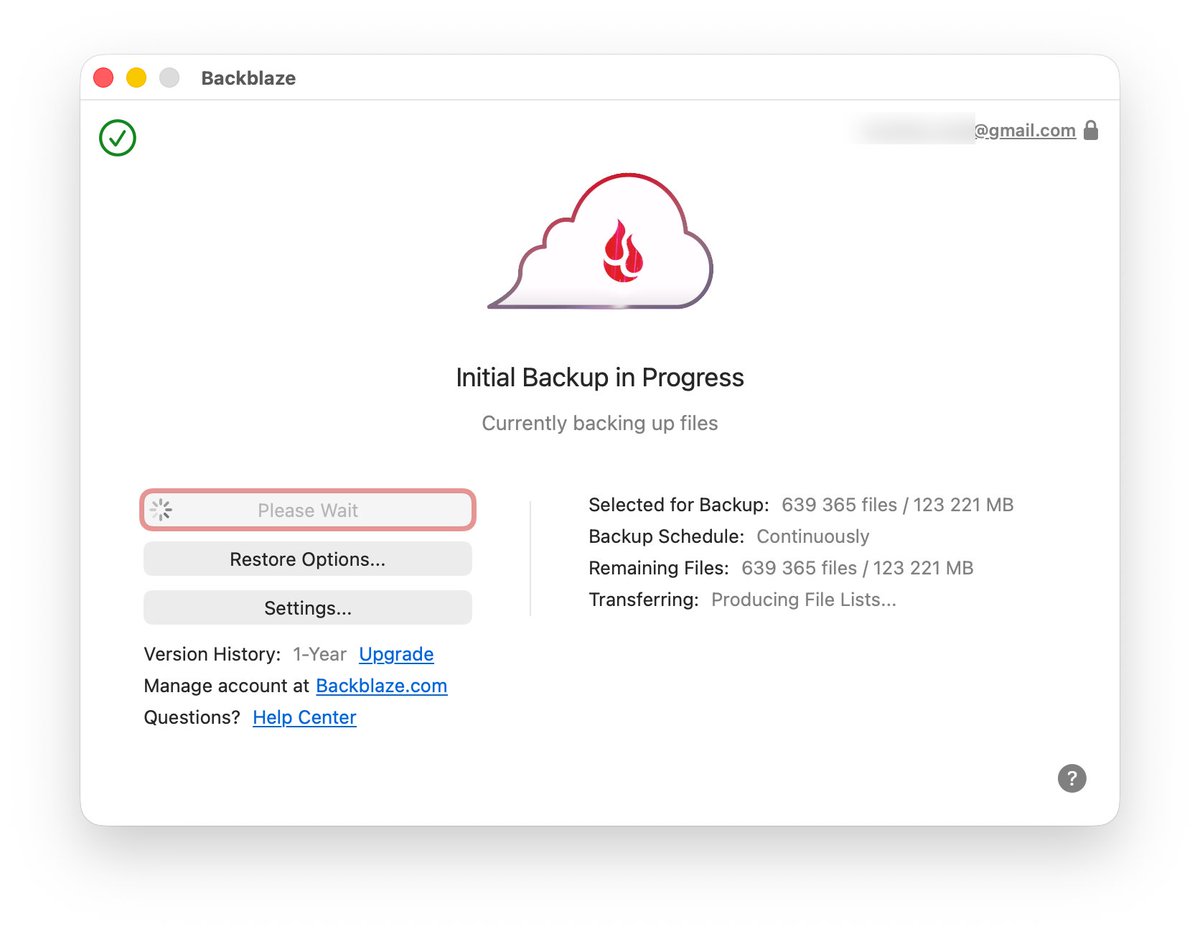Open Restore Options
The width and height of the screenshot is (1200, 932).
308,559
